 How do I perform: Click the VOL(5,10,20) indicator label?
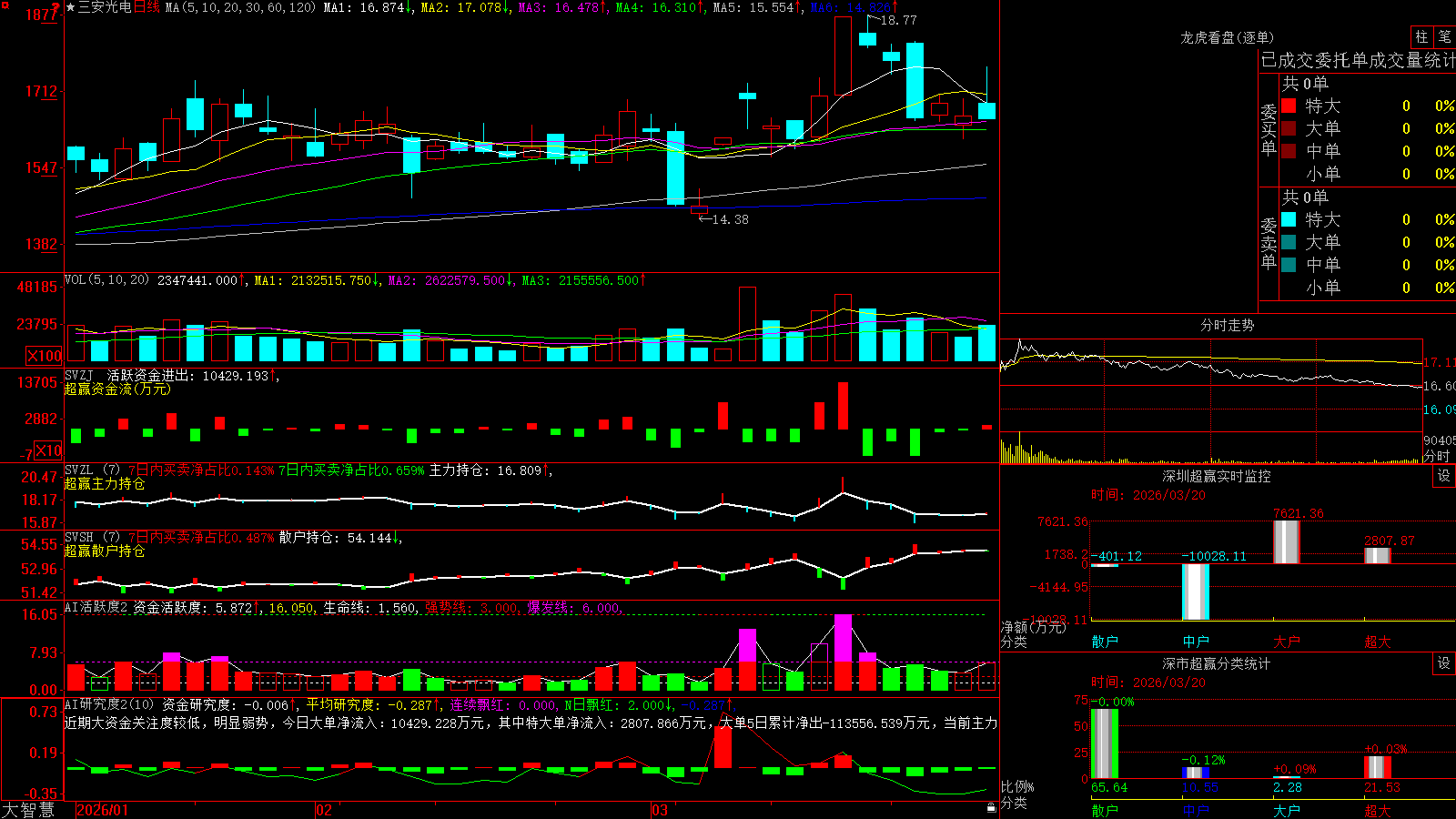[x=106, y=280]
